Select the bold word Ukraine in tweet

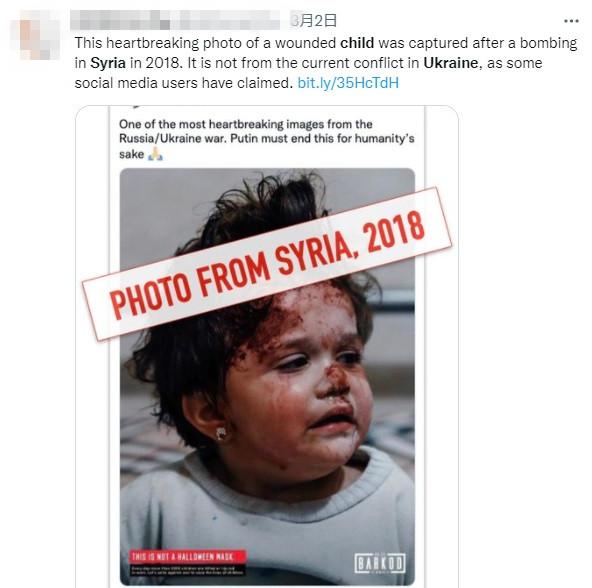(451, 63)
